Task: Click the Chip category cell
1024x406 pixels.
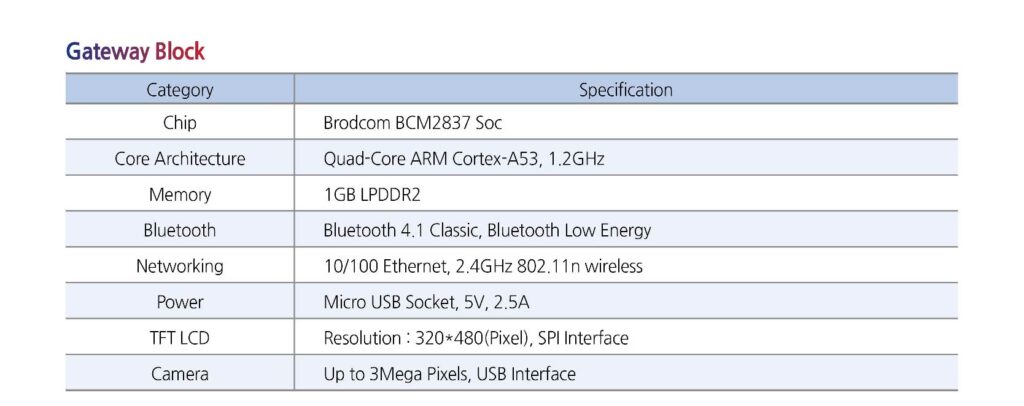Action: (180, 122)
